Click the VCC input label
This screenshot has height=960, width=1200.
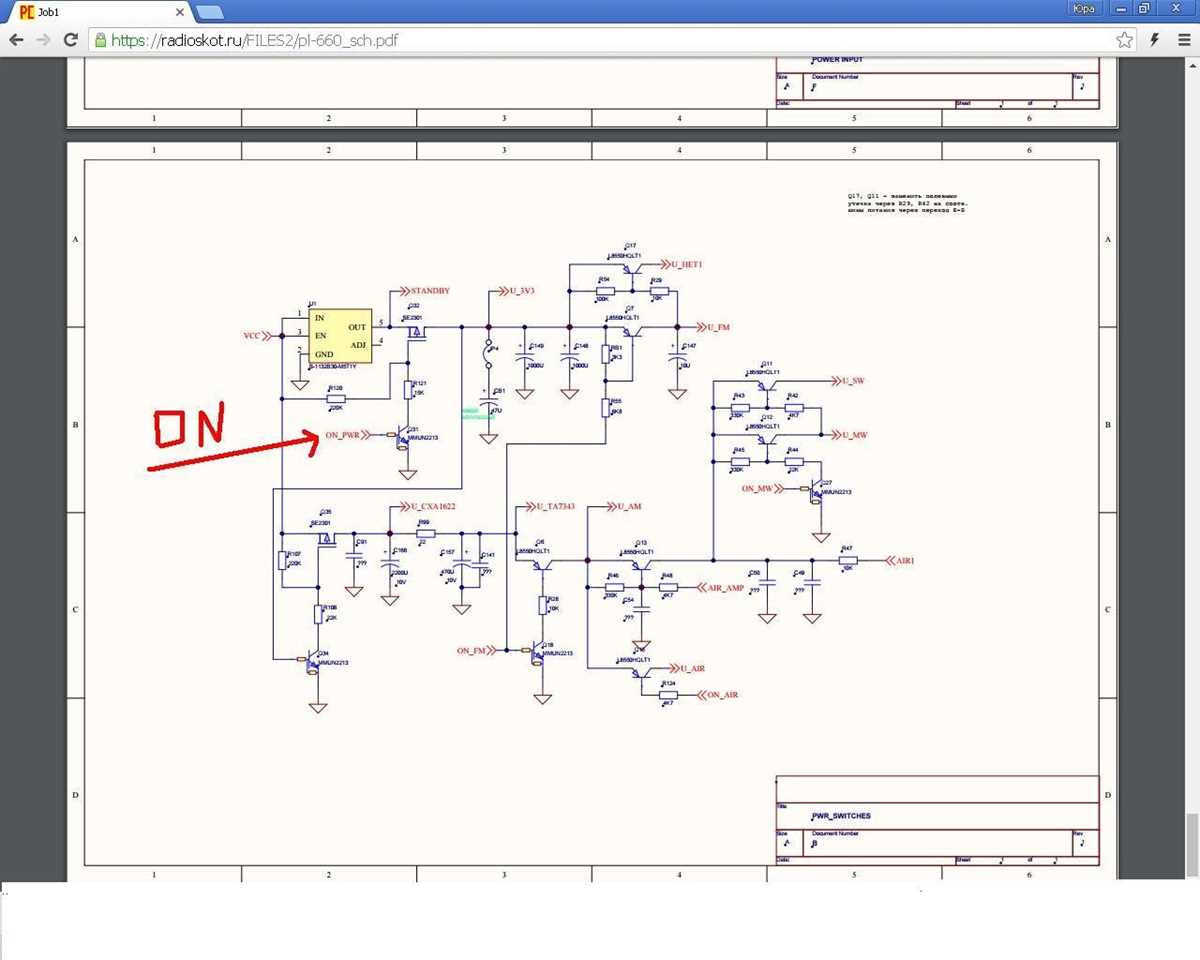252,336
